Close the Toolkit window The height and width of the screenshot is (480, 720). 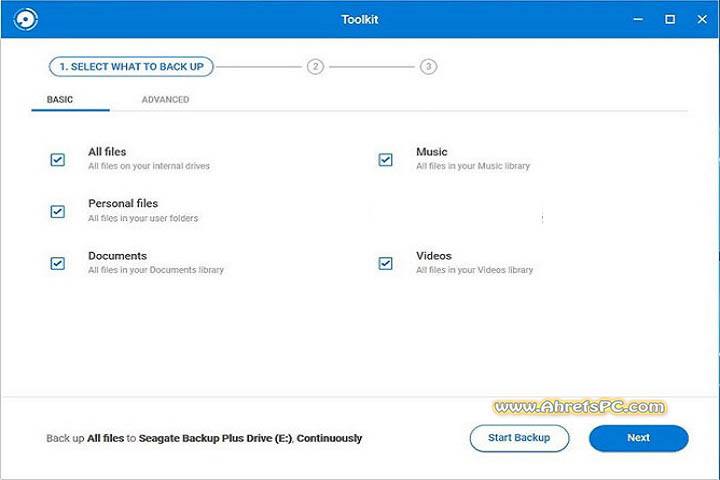pos(702,19)
